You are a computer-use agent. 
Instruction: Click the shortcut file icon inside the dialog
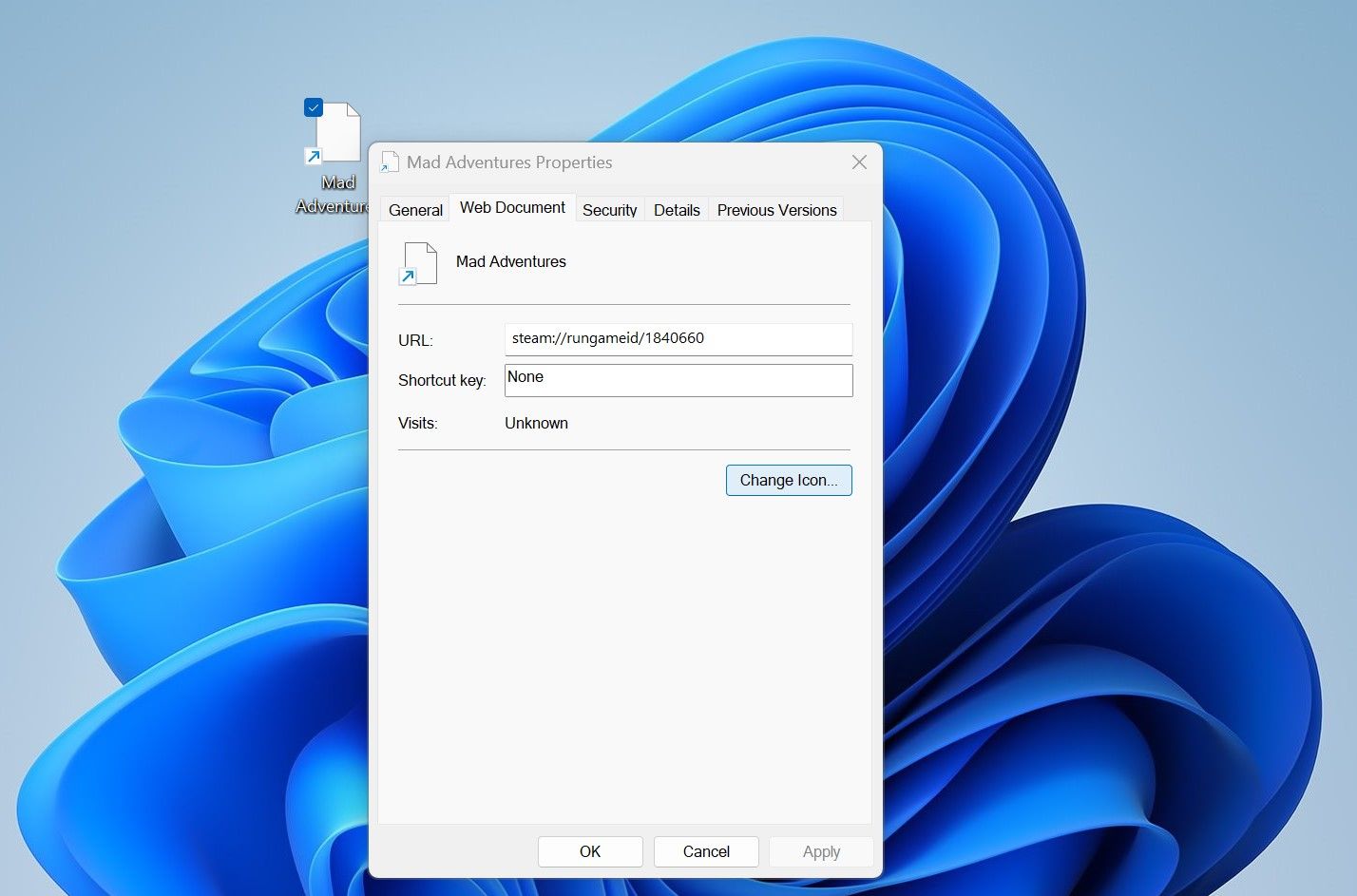click(x=418, y=264)
